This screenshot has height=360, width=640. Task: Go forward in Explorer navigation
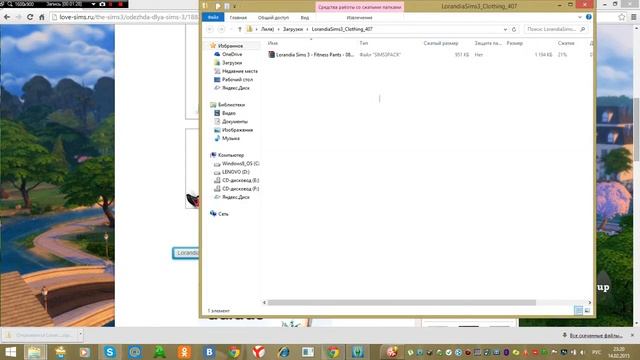pos(221,29)
